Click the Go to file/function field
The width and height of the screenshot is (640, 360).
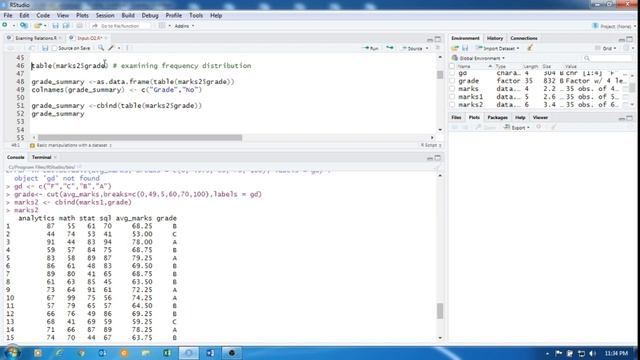[x=120, y=26]
